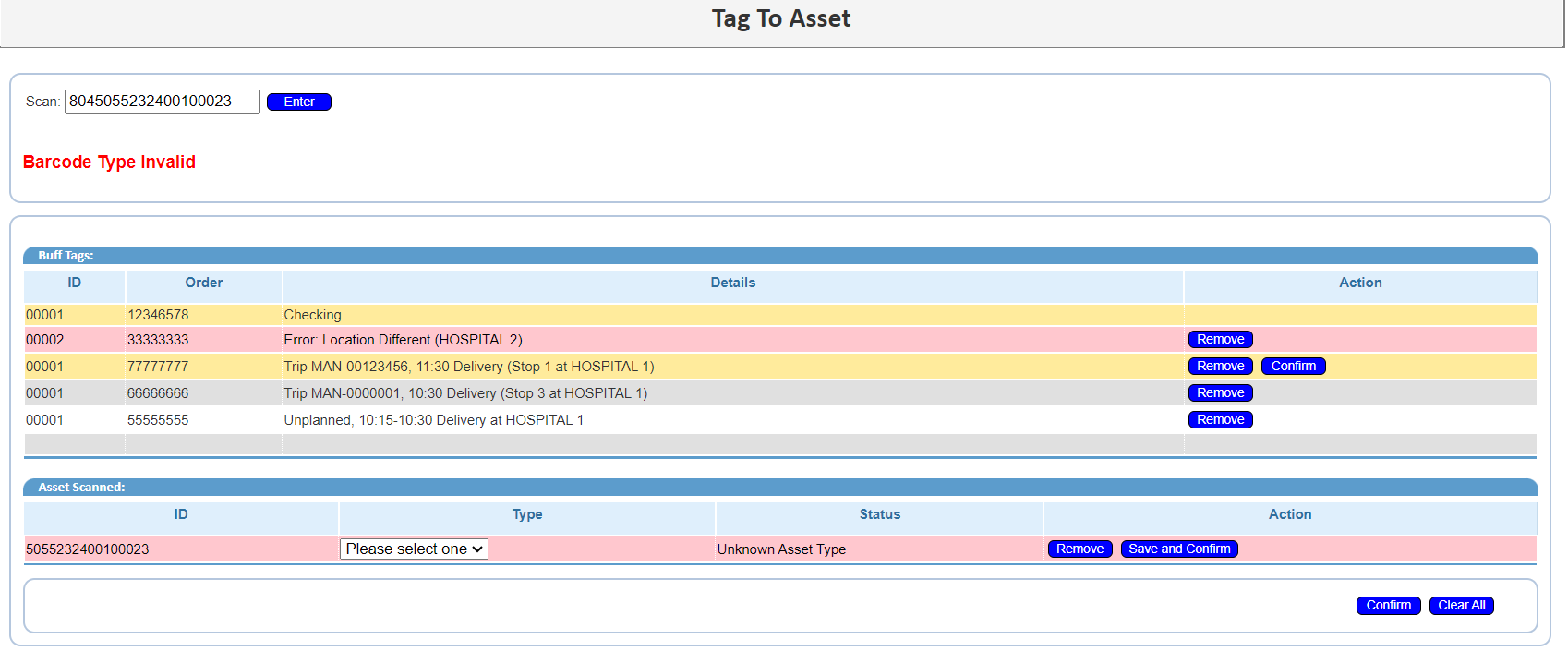Remove the order 77777777 tag row
Image resolution: width=1568 pixels, height=651 pixels.
1220,366
